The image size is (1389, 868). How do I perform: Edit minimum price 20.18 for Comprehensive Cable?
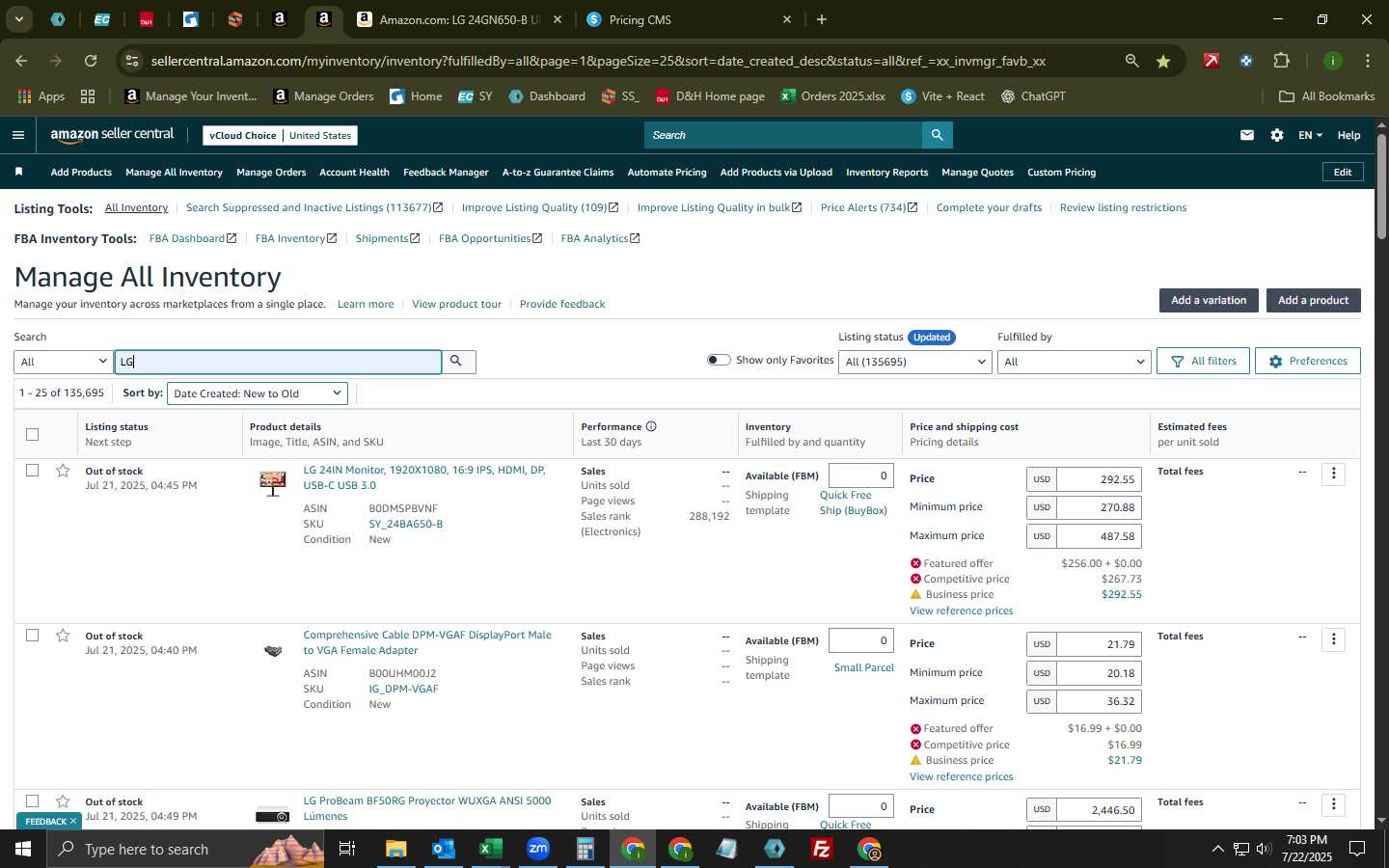point(1099,673)
